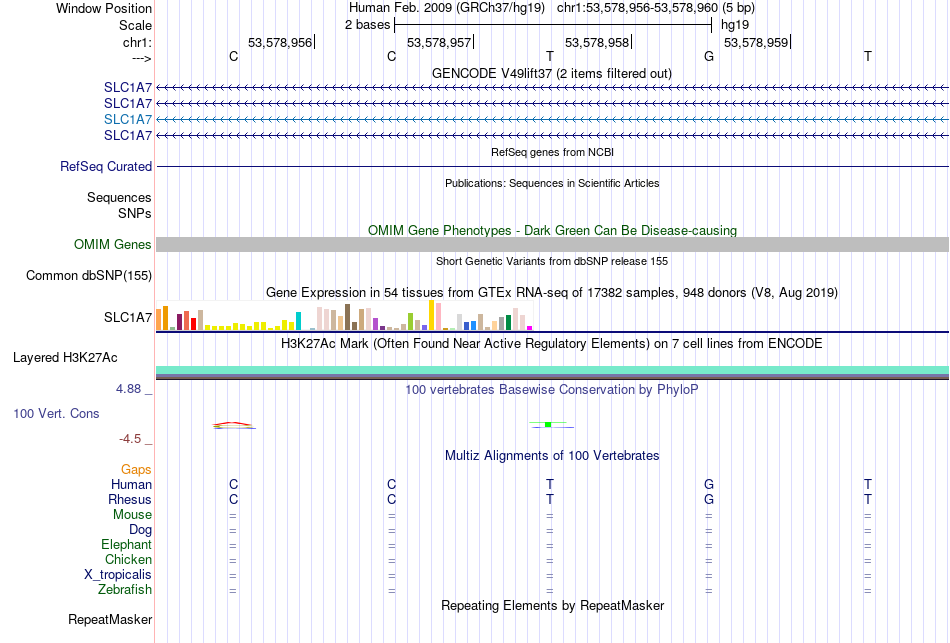
Task: Click the ---> strand direction arrow
Action: coord(141,58)
